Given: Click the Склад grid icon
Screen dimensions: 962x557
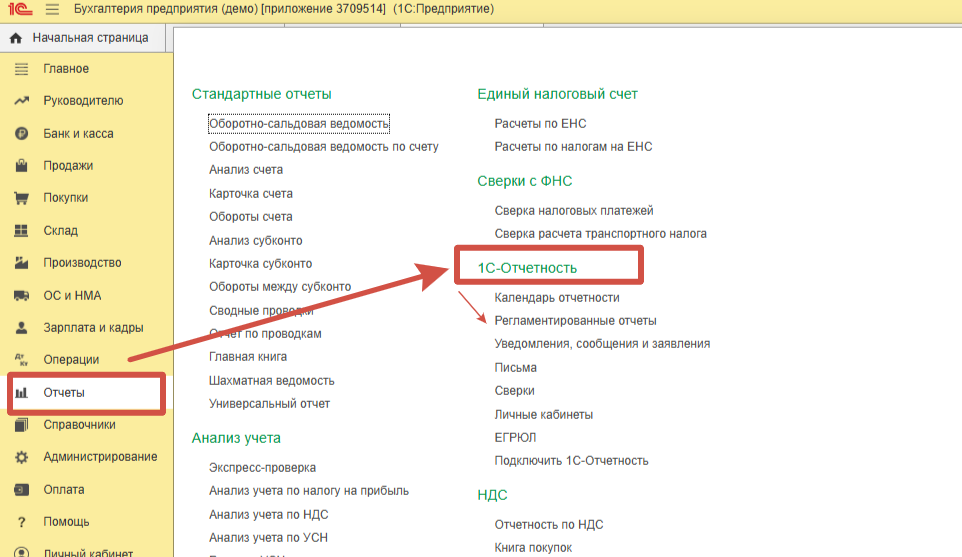Looking at the screenshot, I should 21,231.
